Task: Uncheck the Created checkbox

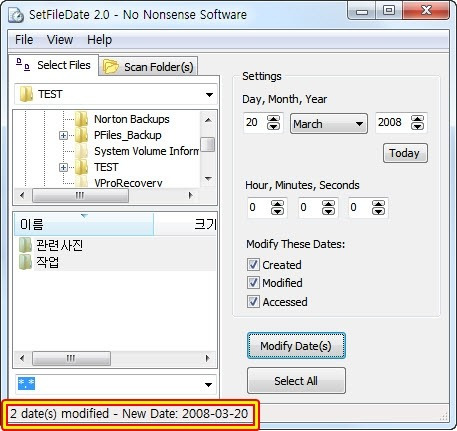Action: tap(253, 265)
